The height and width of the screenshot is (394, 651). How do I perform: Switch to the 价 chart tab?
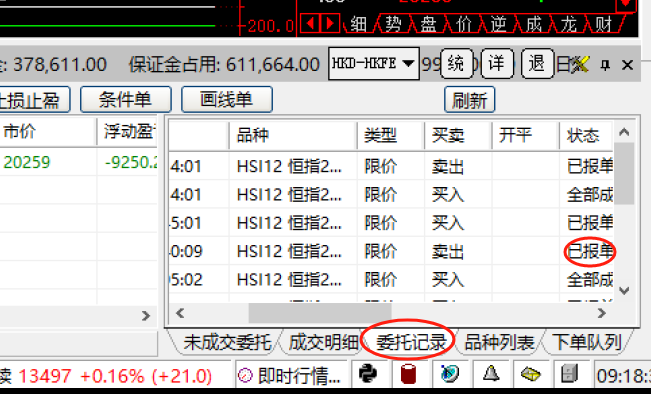463,24
